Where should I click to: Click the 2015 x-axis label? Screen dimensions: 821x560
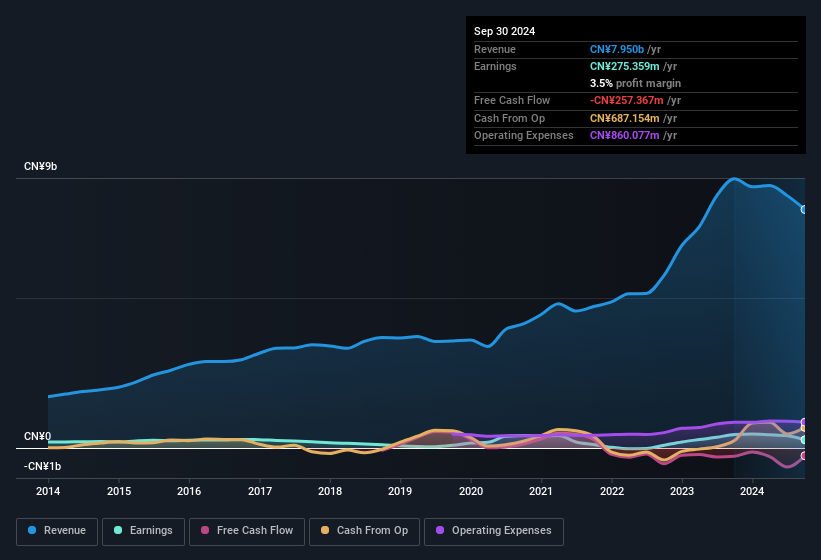[x=119, y=491]
